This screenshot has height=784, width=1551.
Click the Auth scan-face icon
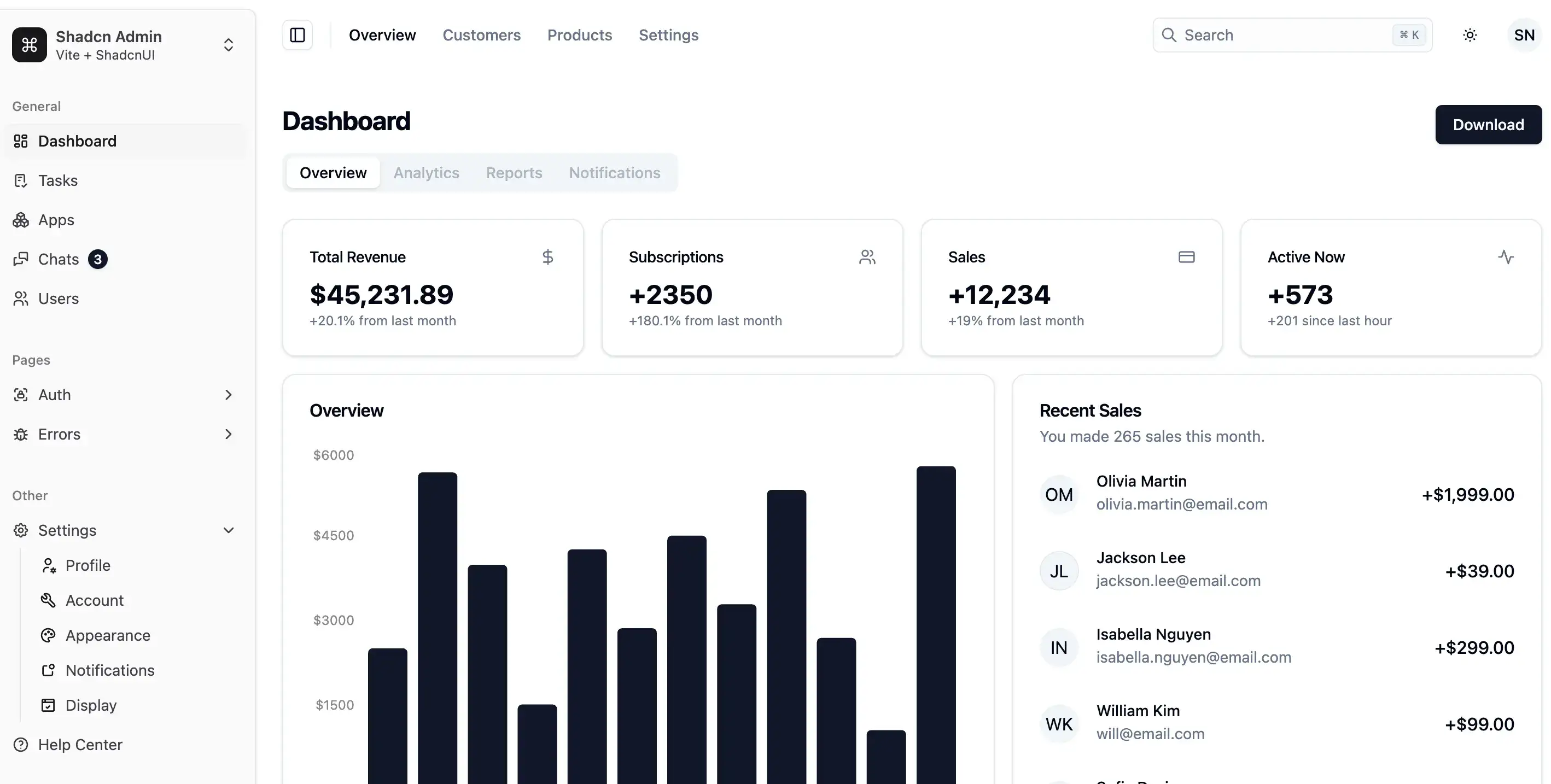20,395
